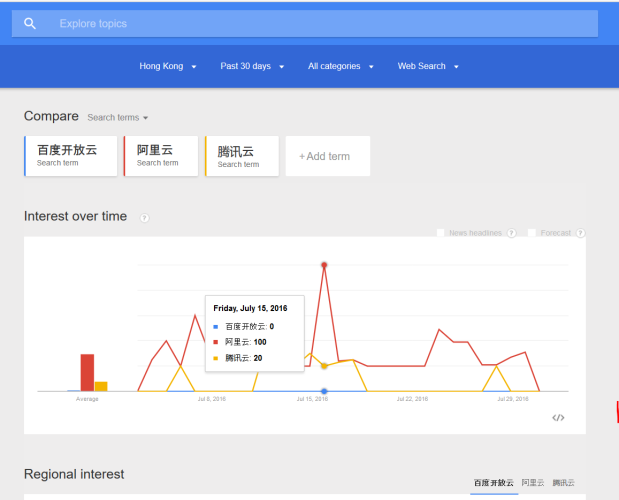Switch Regional interest to 百度开放云 tab

coord(493,483)
